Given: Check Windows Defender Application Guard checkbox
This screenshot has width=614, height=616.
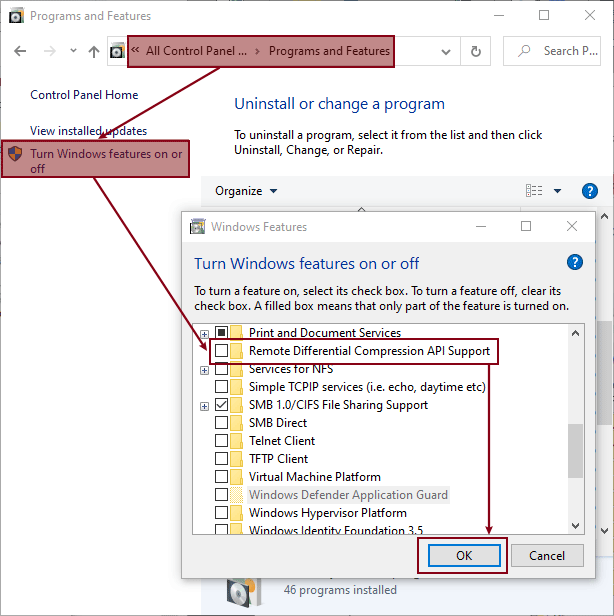Looking at the screenshot, I should click(x=222, y=495).
